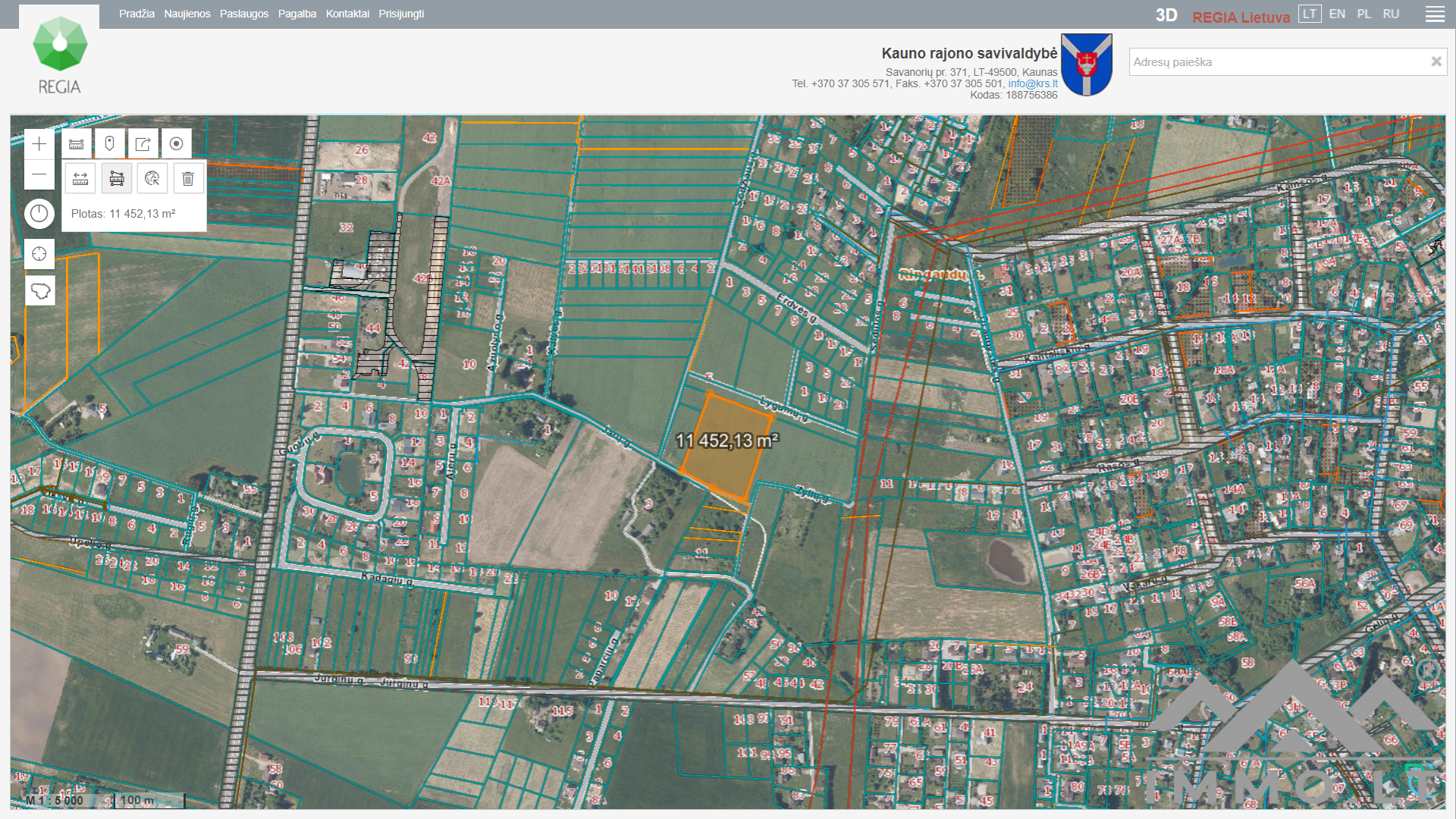Switch the map to 3D view
The image size is (1456, 819).
click(x=1166, y=15)
